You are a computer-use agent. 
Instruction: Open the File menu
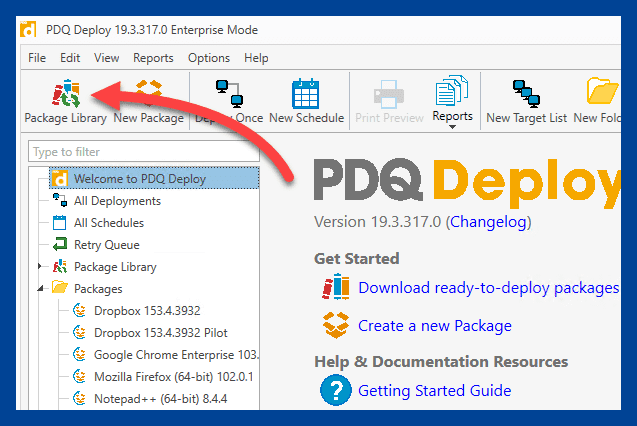coord(37,58)
